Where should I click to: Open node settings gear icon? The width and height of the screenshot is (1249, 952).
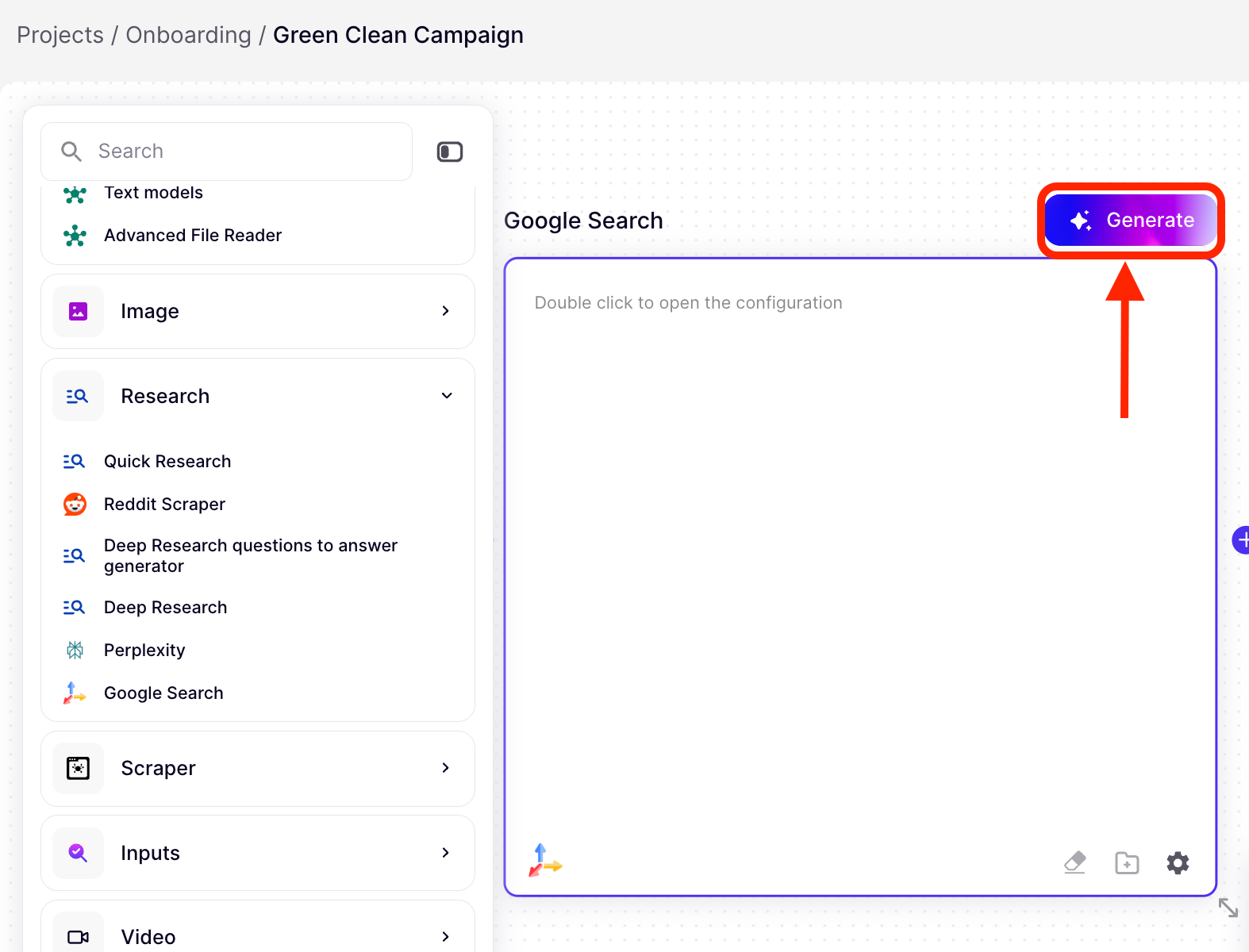click(1178, 862)
